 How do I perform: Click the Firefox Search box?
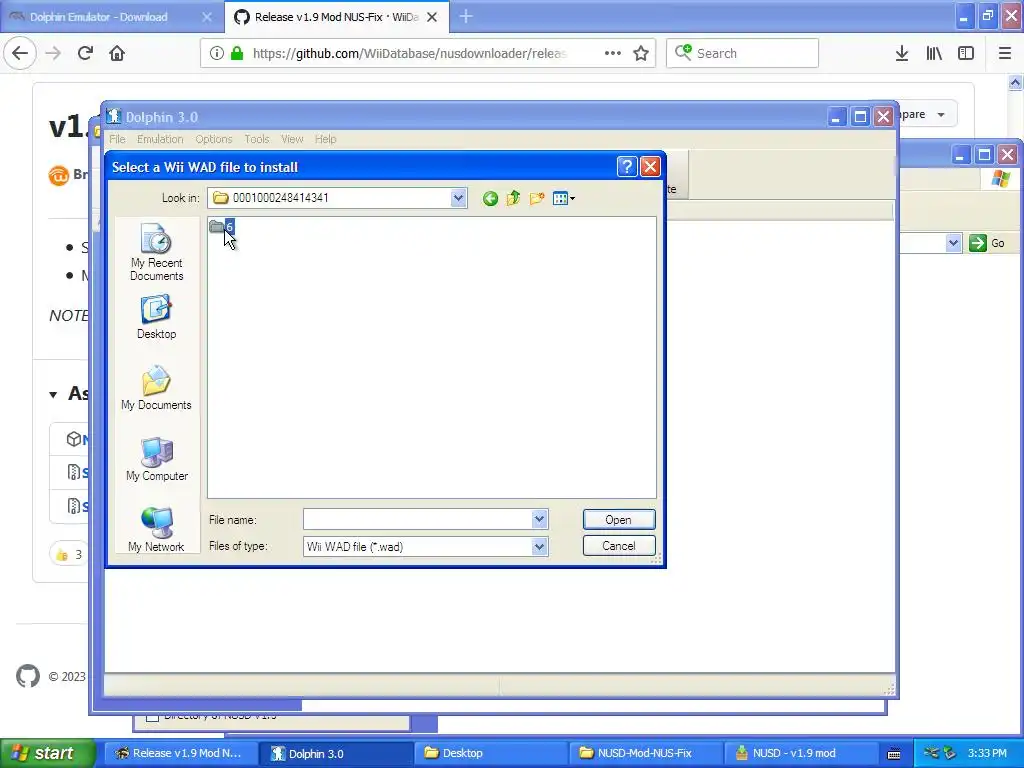point(743,53)
